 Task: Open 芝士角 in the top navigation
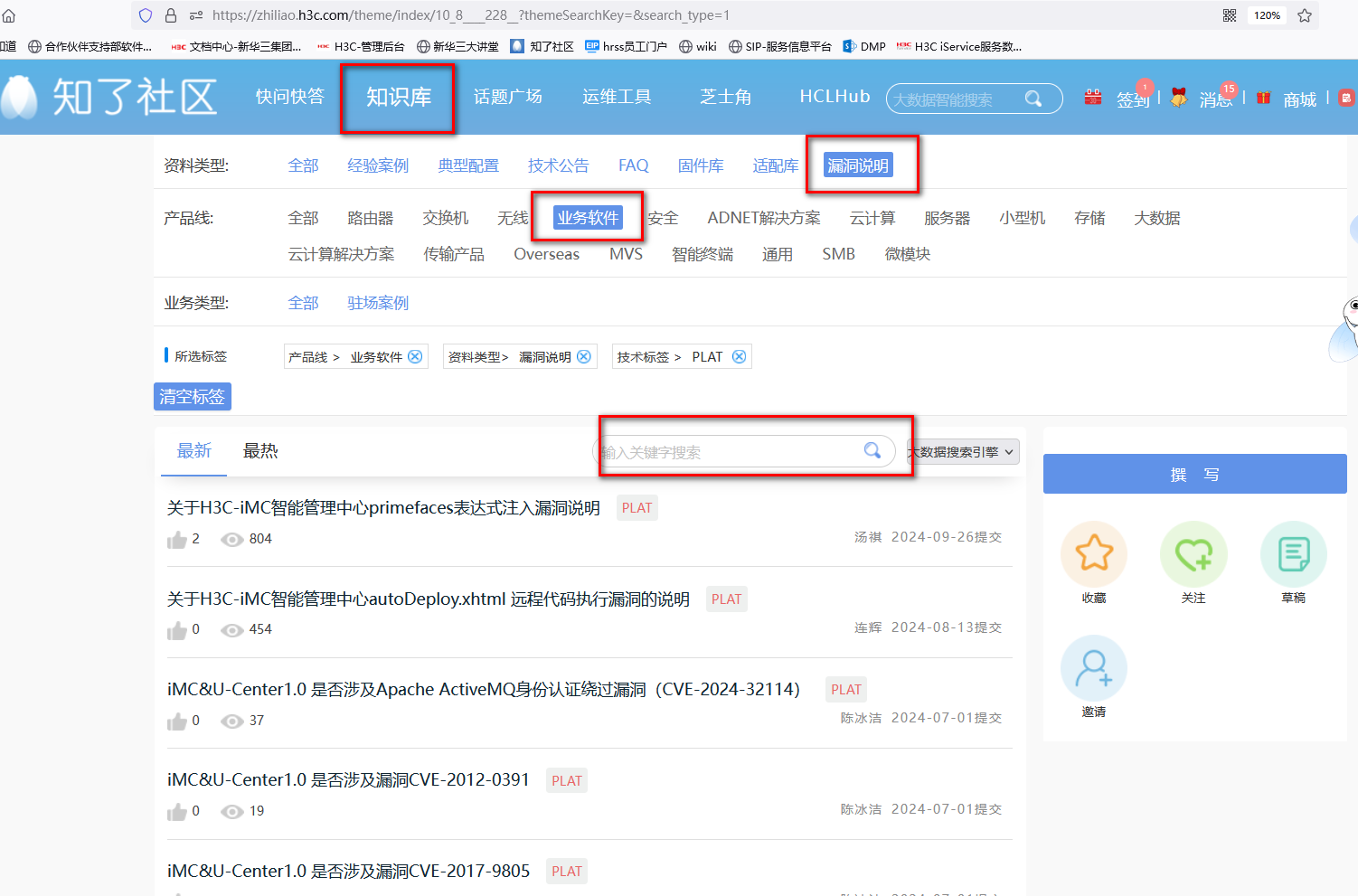coord(726,97)
